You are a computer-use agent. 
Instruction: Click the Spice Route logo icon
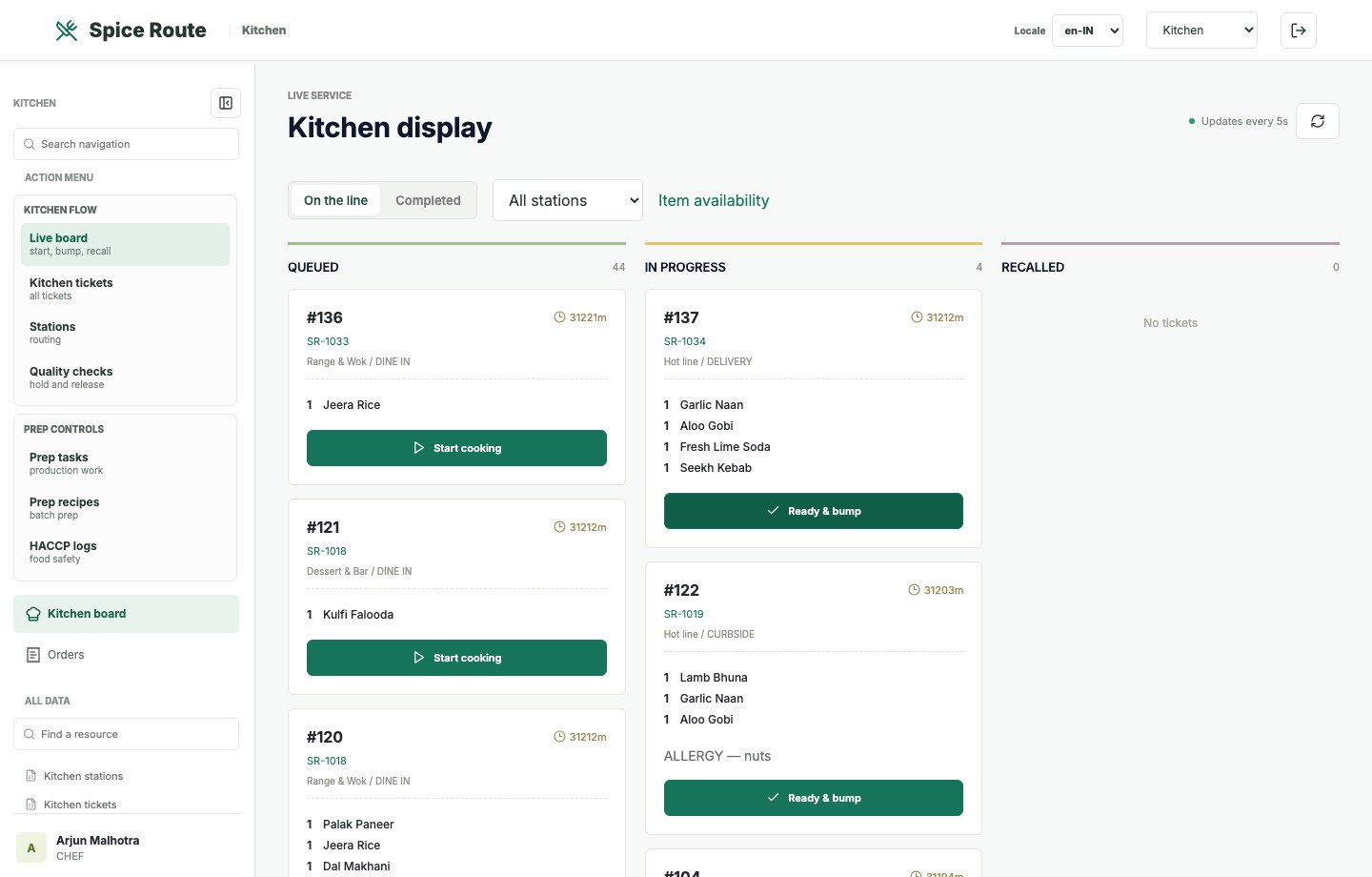[67, 31]
